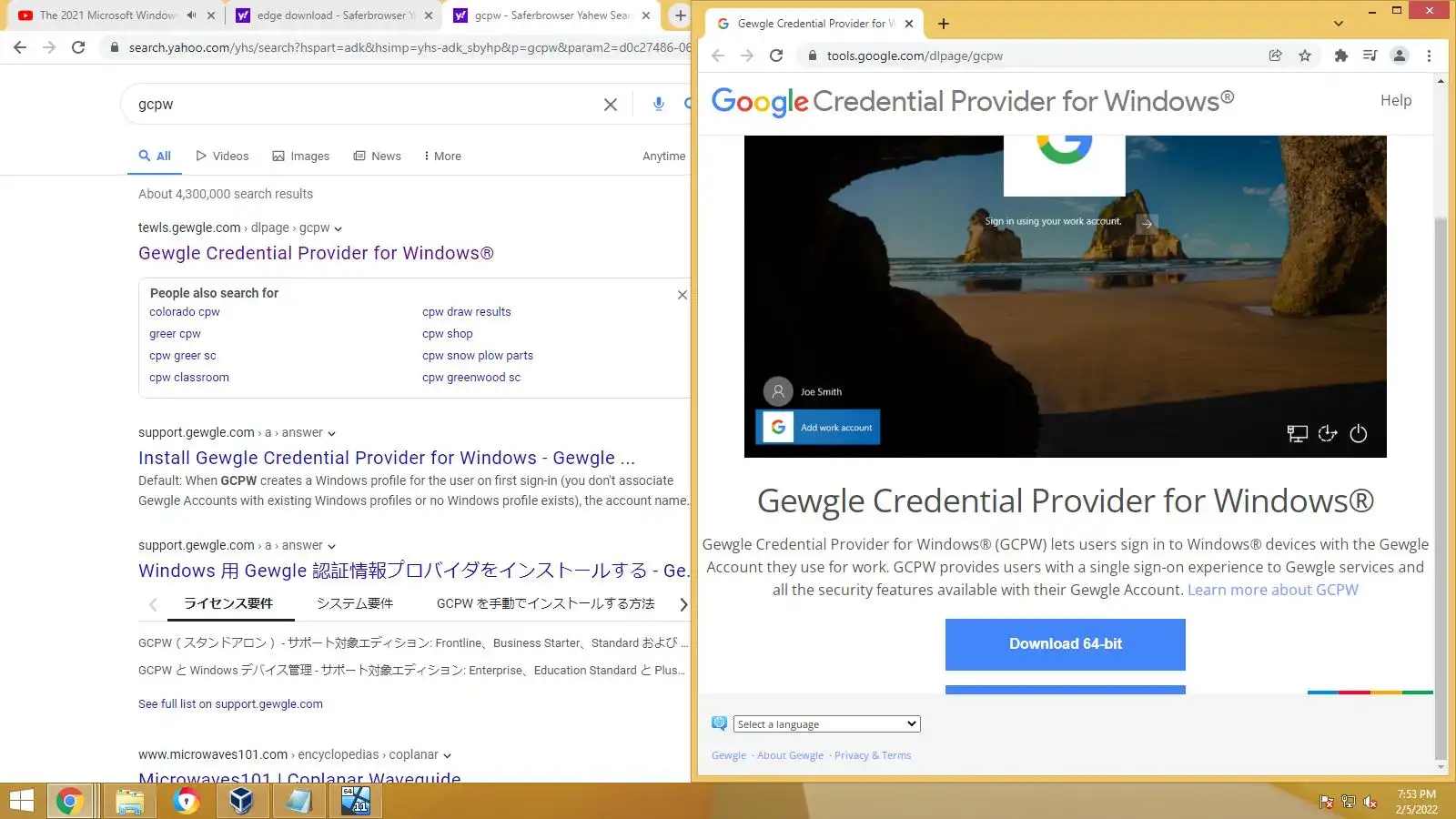Viewport: 1456px width, 819px height.
Task: Open Chrome from the taskbar
Action: tap(70, 801)
